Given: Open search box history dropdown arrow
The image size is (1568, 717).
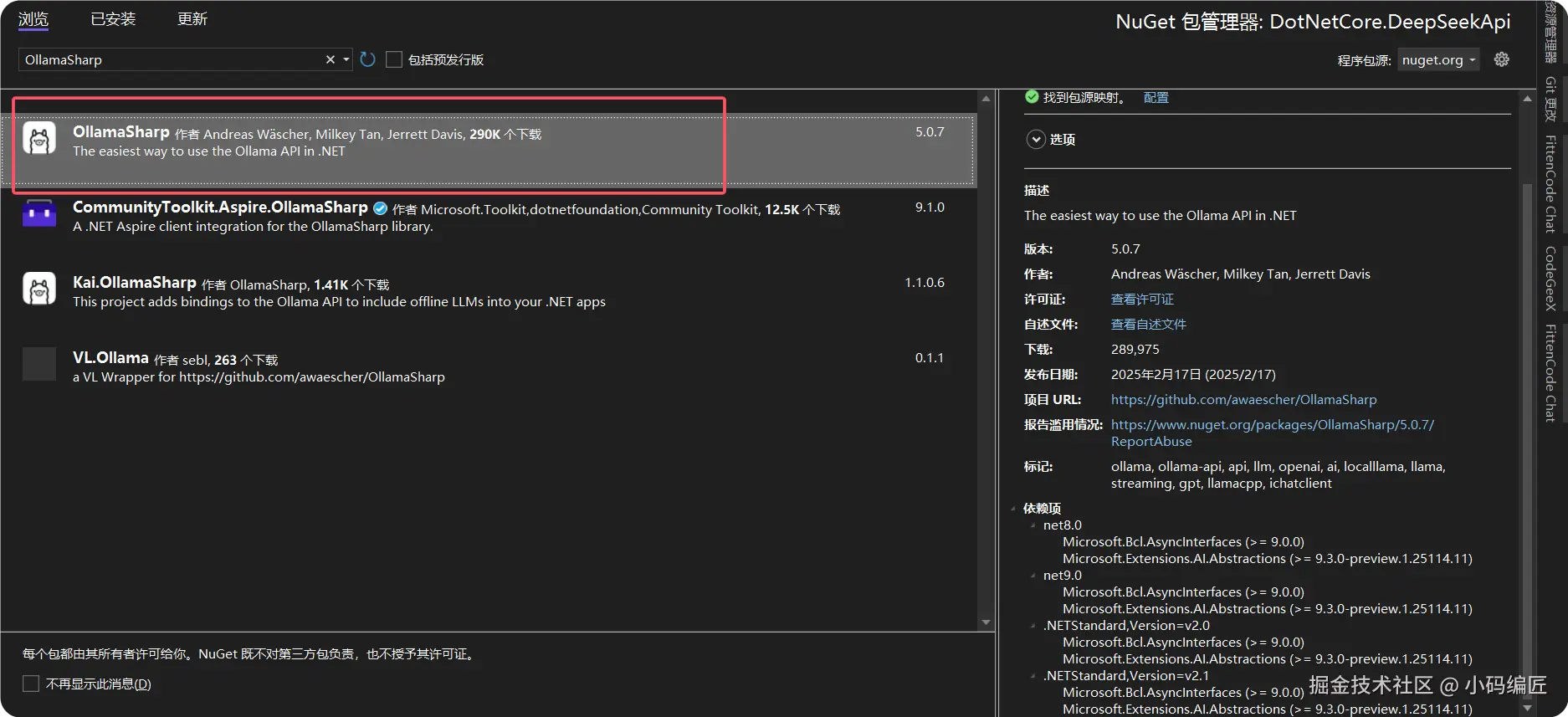Looking at the screenshot, I should 346,59.
